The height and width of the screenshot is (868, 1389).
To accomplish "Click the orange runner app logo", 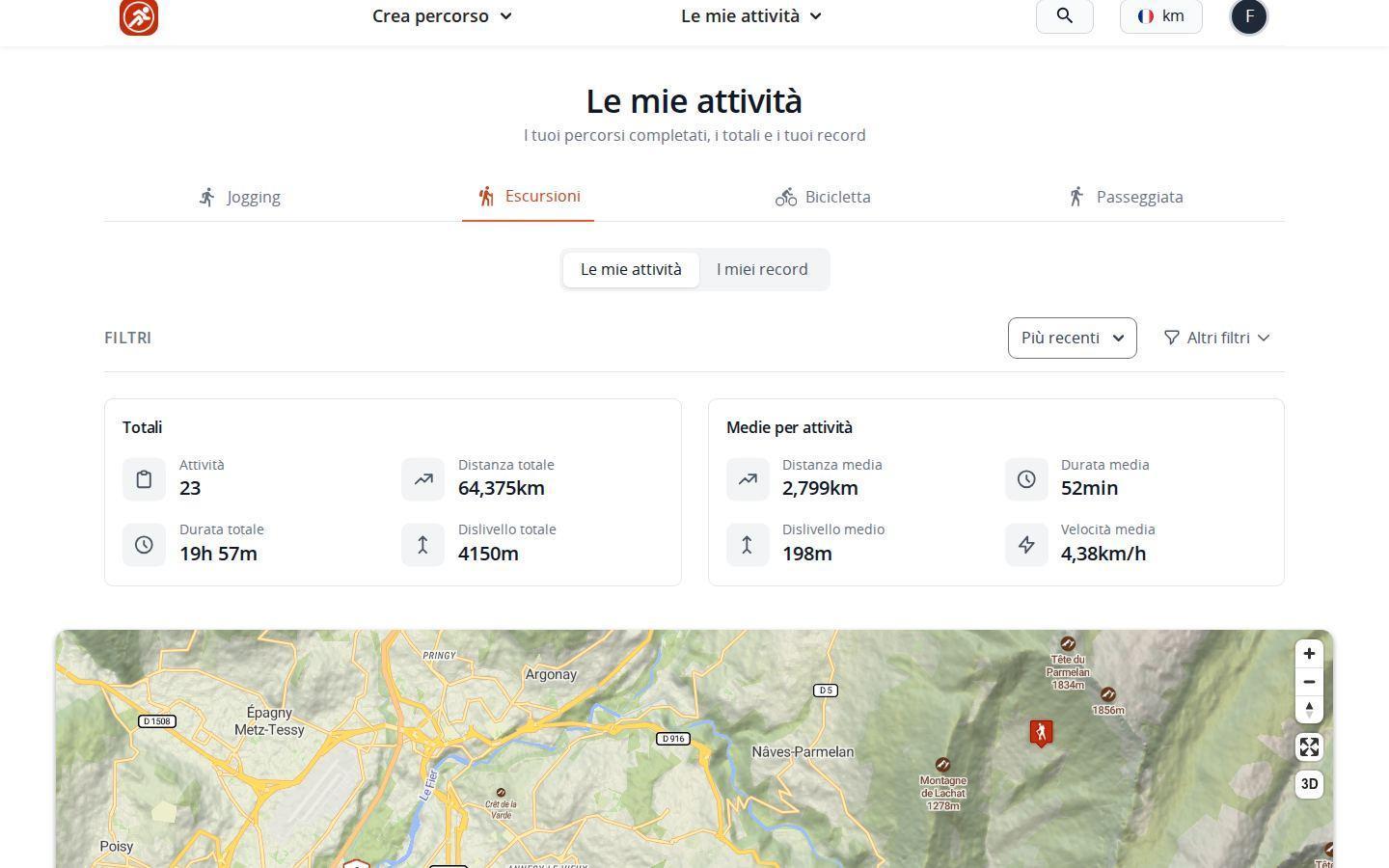I will pos(139,16).
